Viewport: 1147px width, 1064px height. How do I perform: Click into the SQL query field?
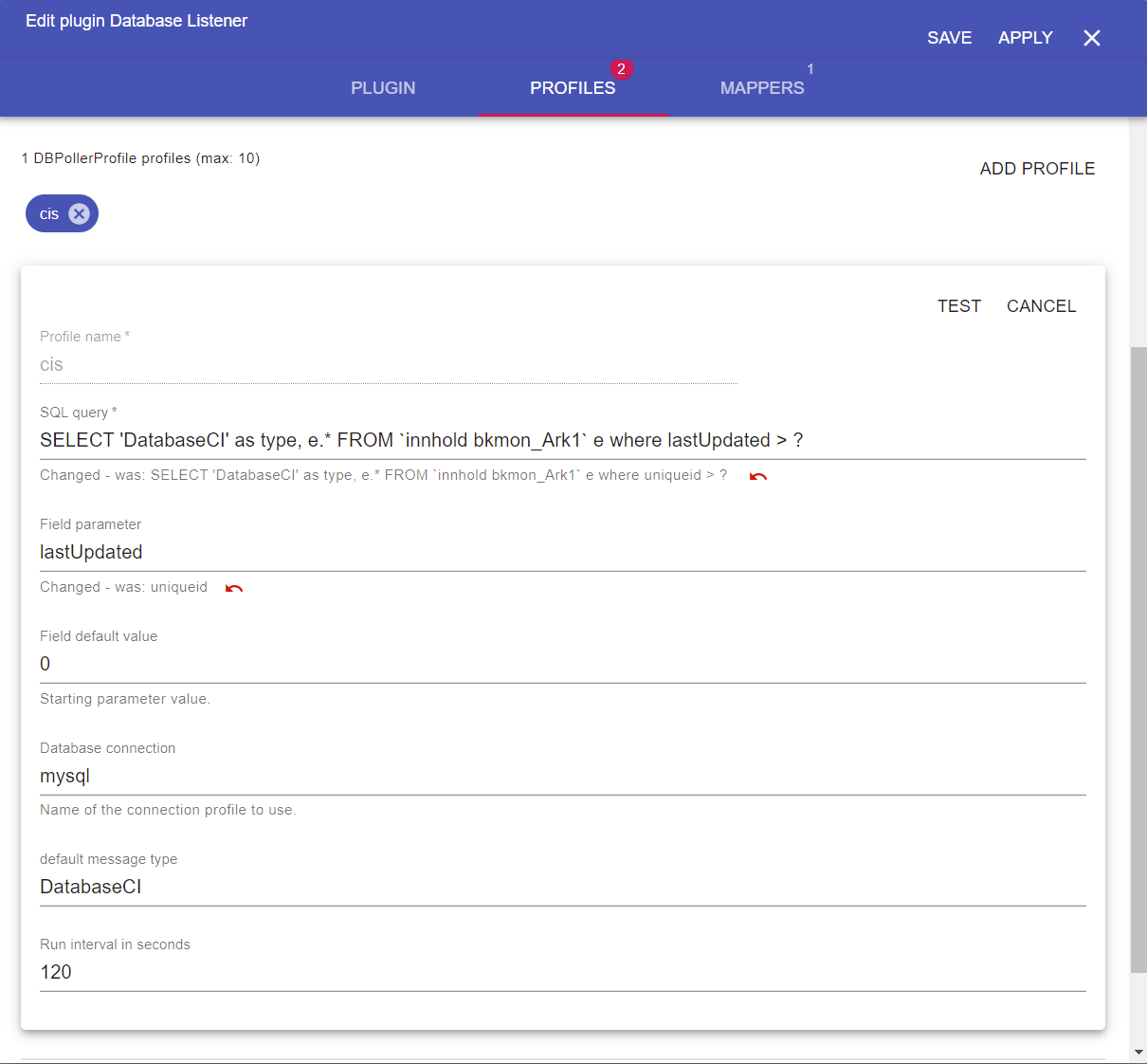tap(561, 441)
